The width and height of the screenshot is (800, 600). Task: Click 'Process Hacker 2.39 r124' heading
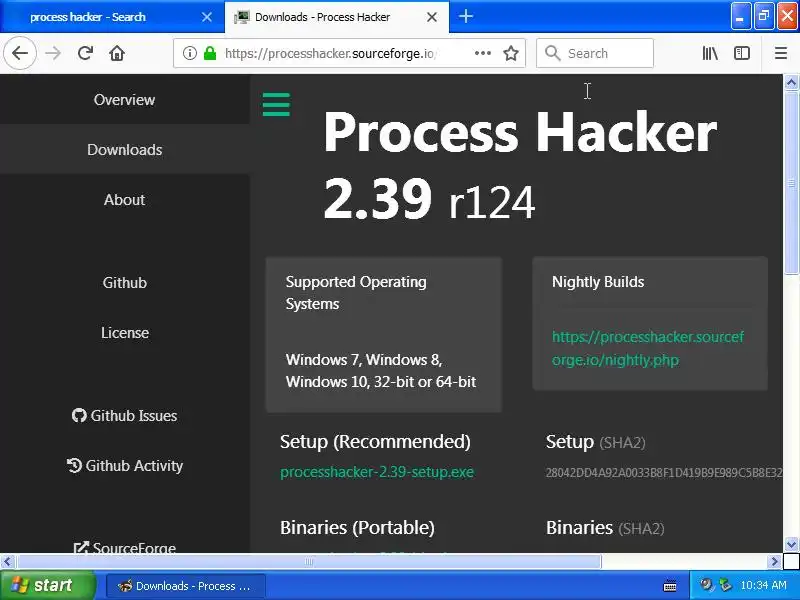(x=519, y=166)
